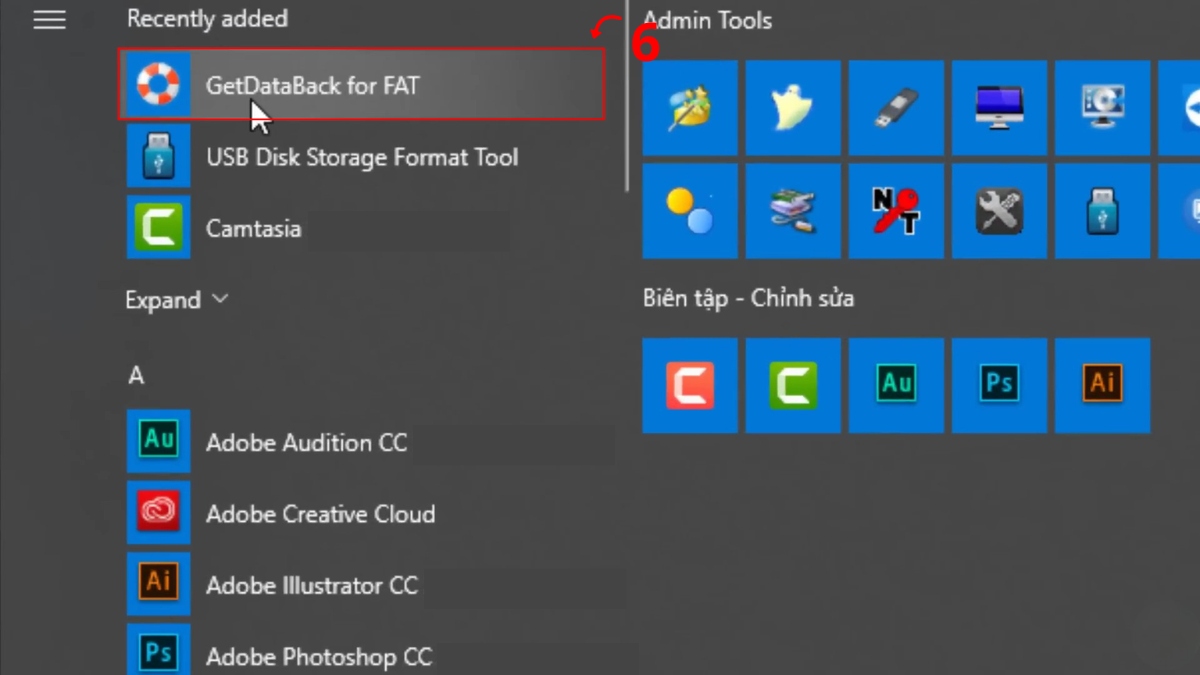Open the red Camtasia tile
The width and height of the screenshot is (1200, 675).
(690, 386)
